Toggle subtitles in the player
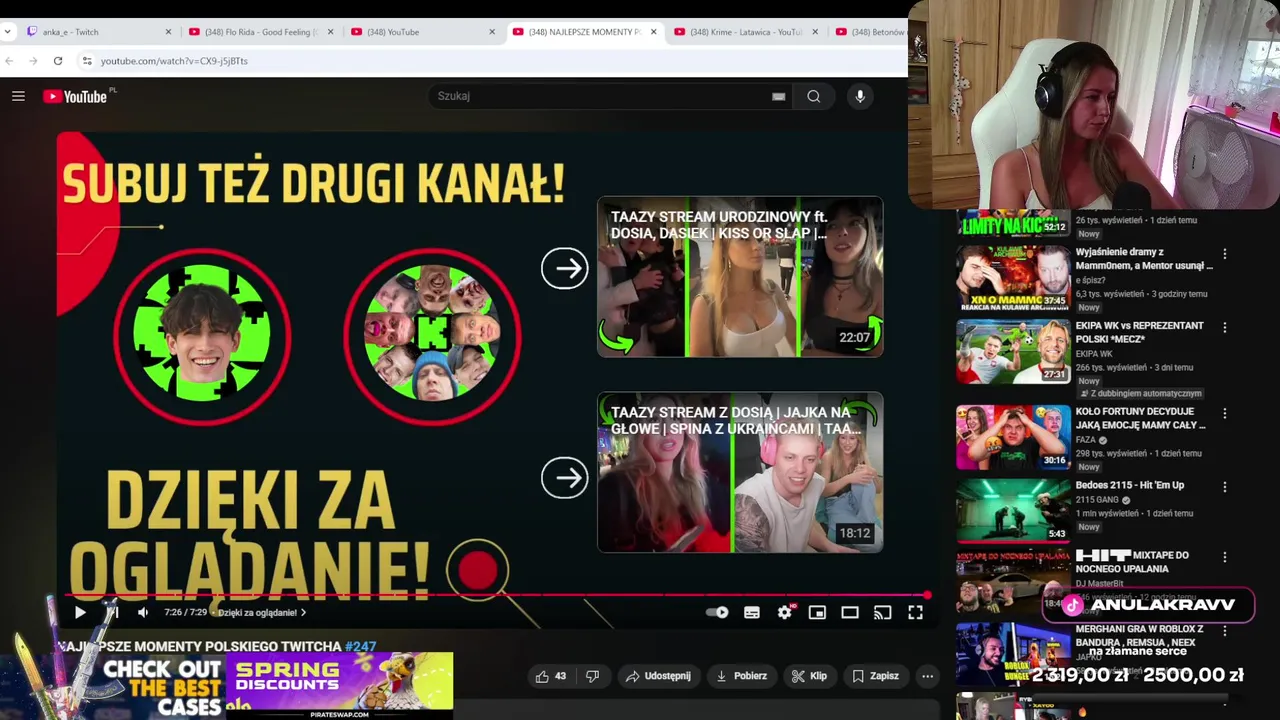The height and width of the screenshot is (720, 1280). point(752,612)
